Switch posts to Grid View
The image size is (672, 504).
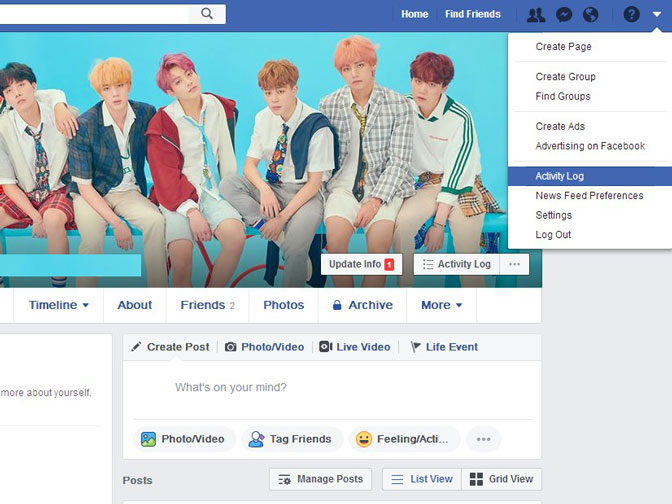tap(501, 479)
